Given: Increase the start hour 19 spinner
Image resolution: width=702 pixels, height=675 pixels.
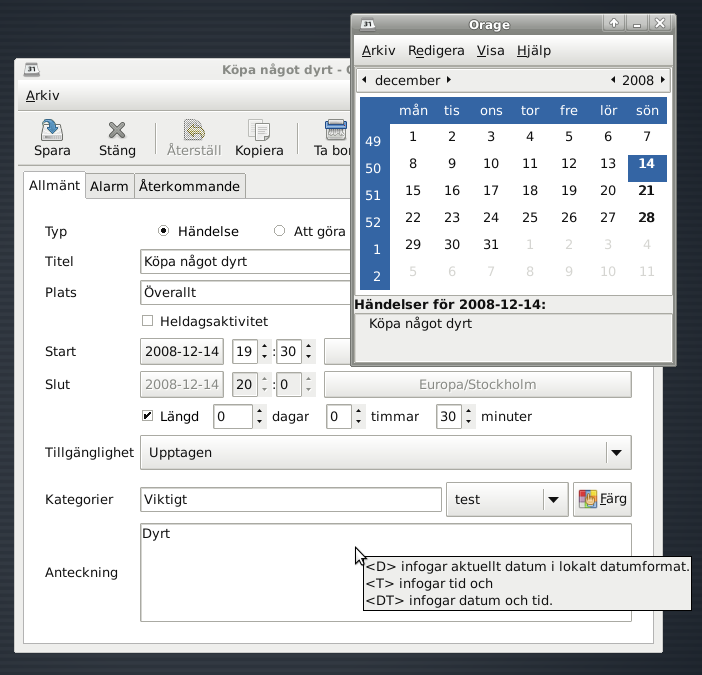Looking at the screenshot, I should click(265, 346).
